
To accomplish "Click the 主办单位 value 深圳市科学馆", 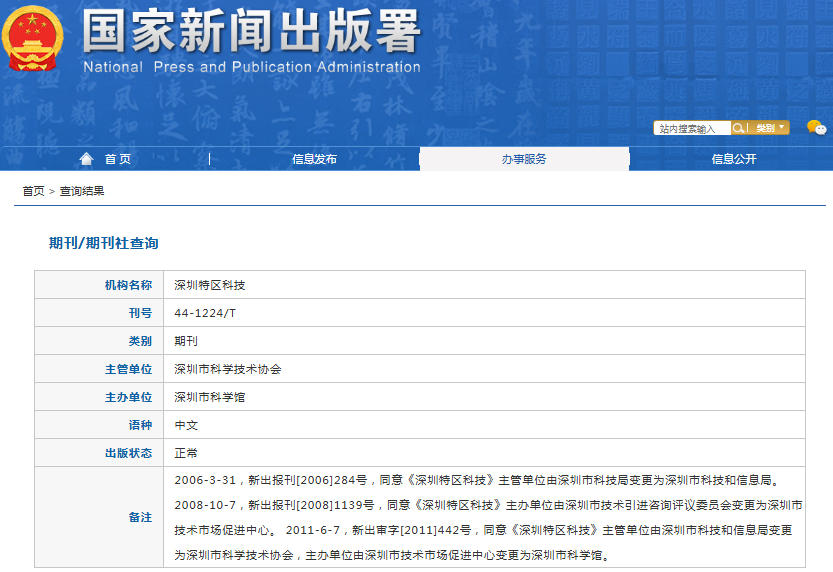I will 210,397.
